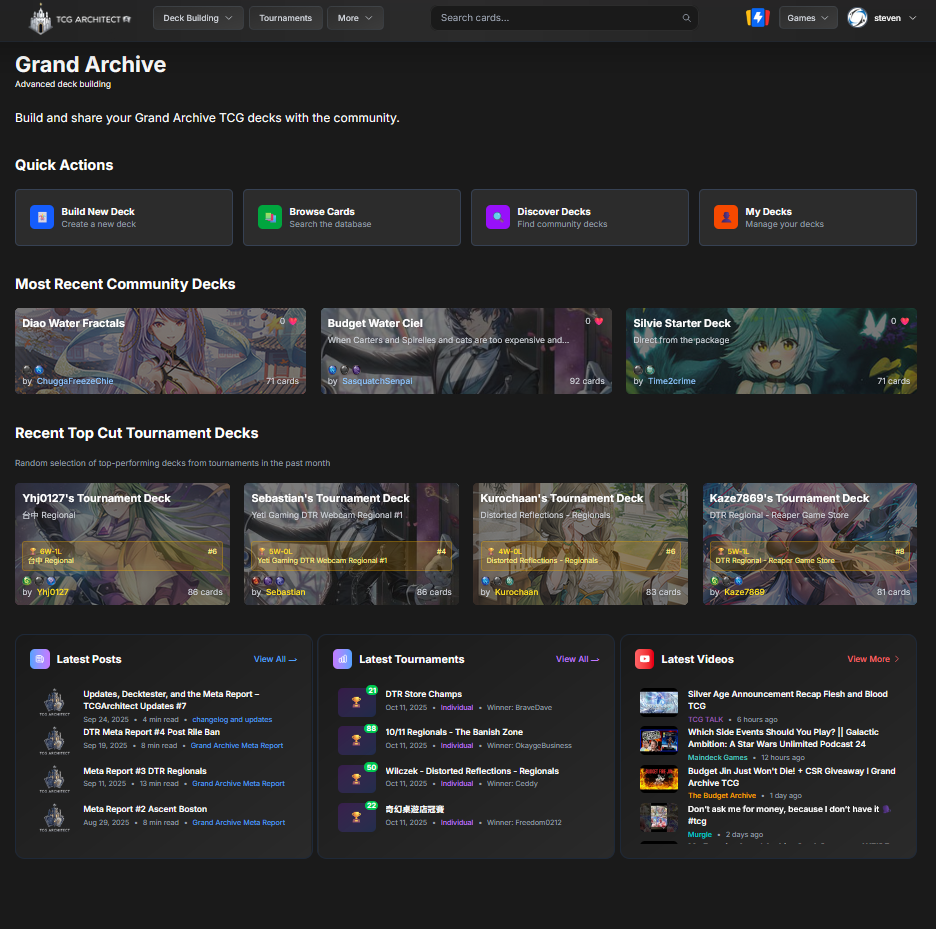Click the search magnifier icon

[686, 18]
